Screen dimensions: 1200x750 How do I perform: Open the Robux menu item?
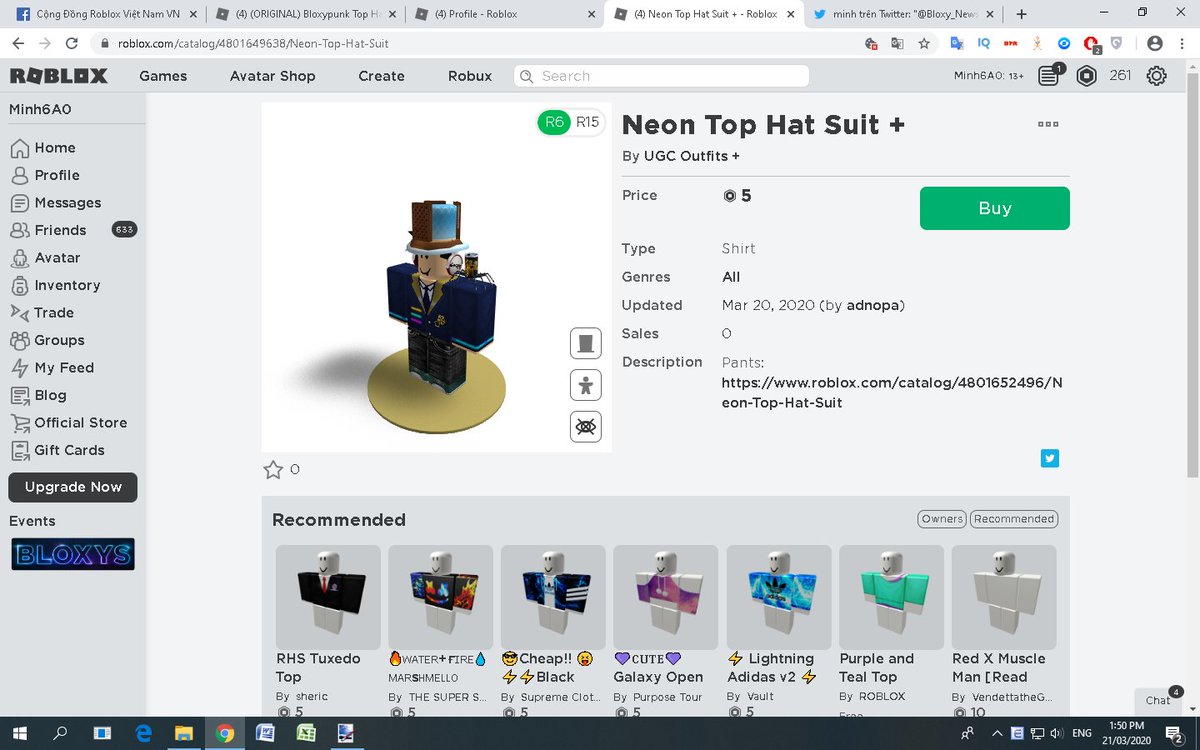point(470,76)
